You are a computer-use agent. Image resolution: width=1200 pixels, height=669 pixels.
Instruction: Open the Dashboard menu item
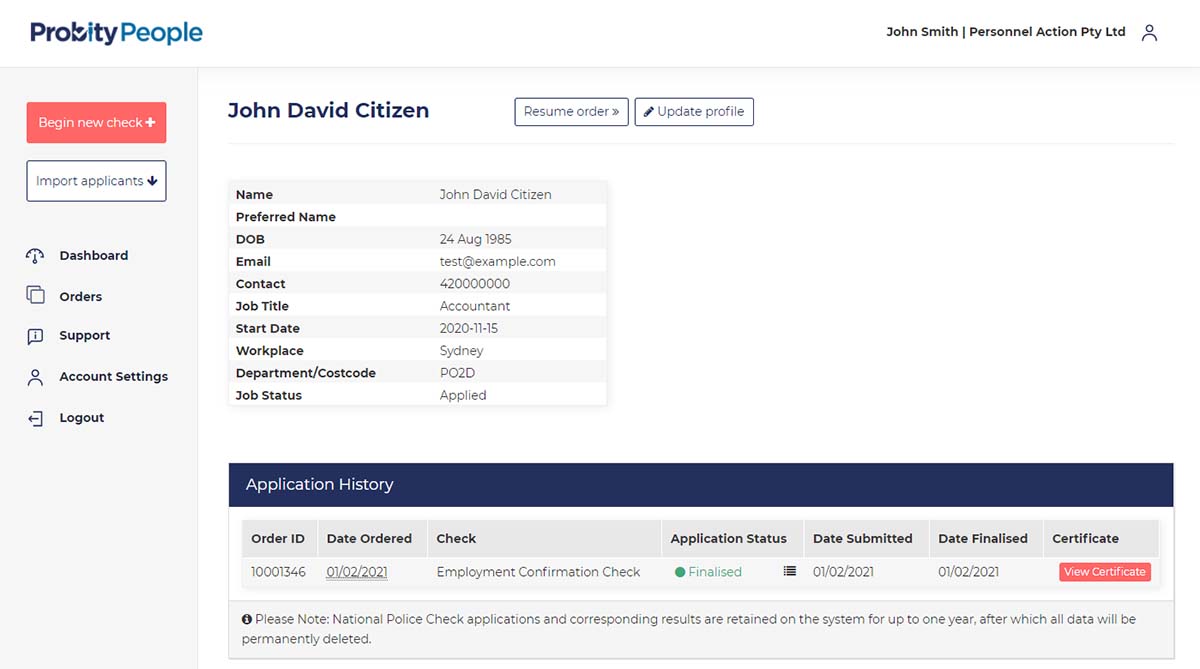pos(93,256)
